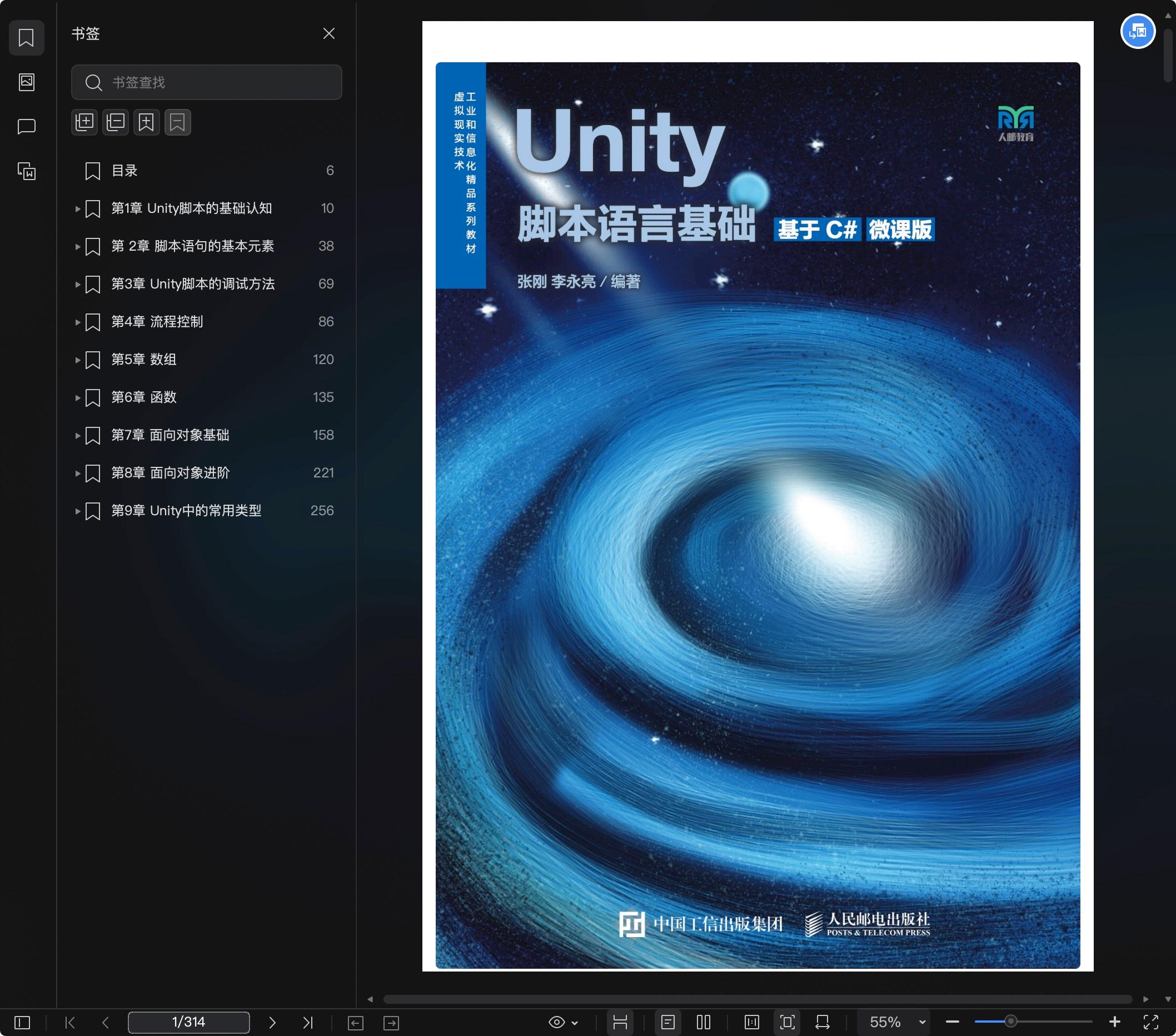
Task: Go to the last page
Action: click(308, 1022)
